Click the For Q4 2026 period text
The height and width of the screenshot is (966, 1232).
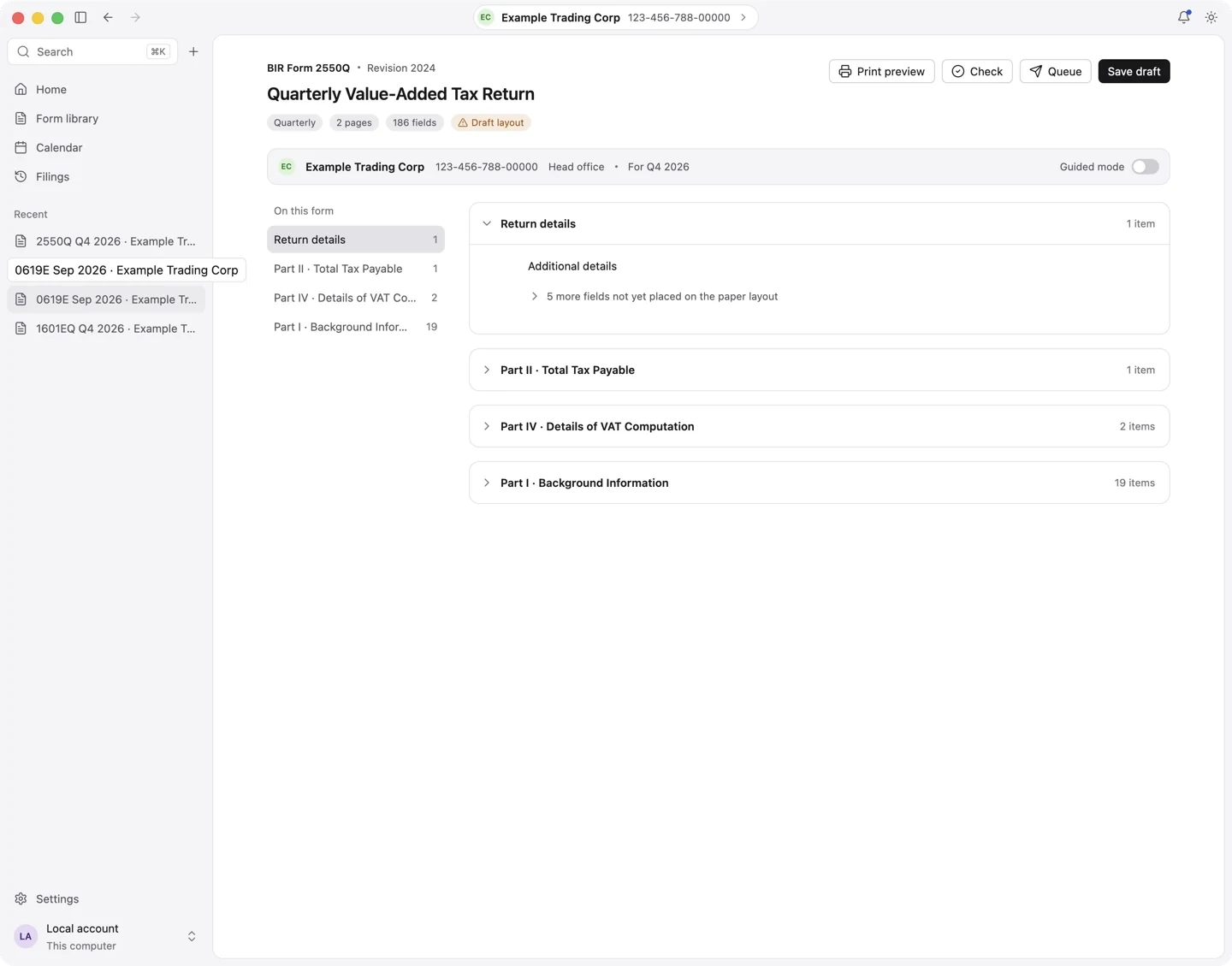(x=658, y=167)
